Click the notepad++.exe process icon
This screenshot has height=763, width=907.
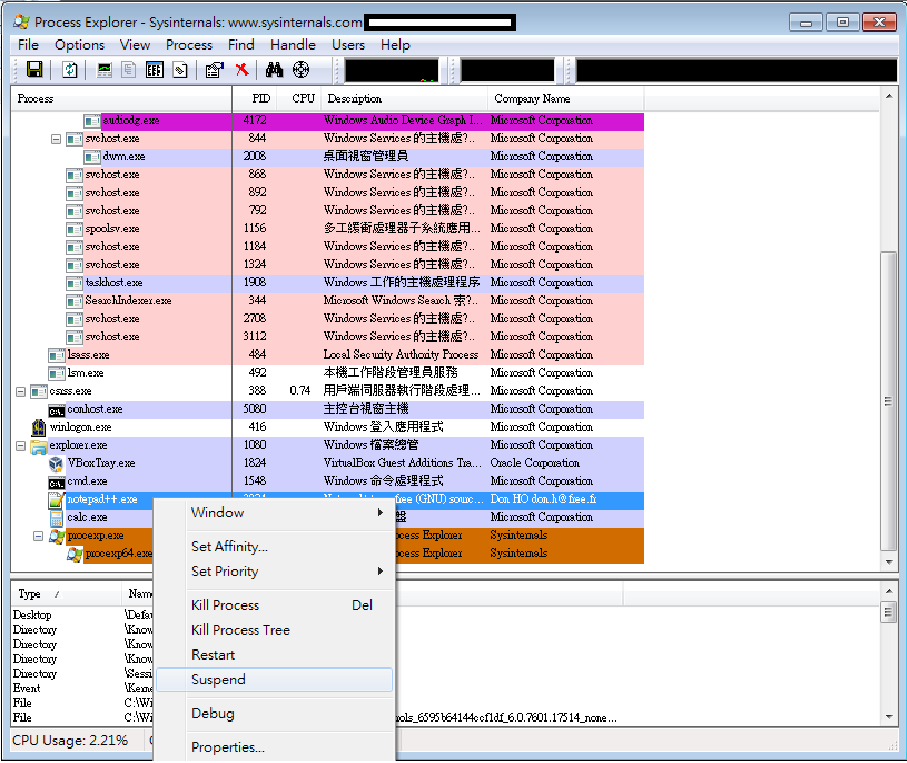click(x=57, y=500)
